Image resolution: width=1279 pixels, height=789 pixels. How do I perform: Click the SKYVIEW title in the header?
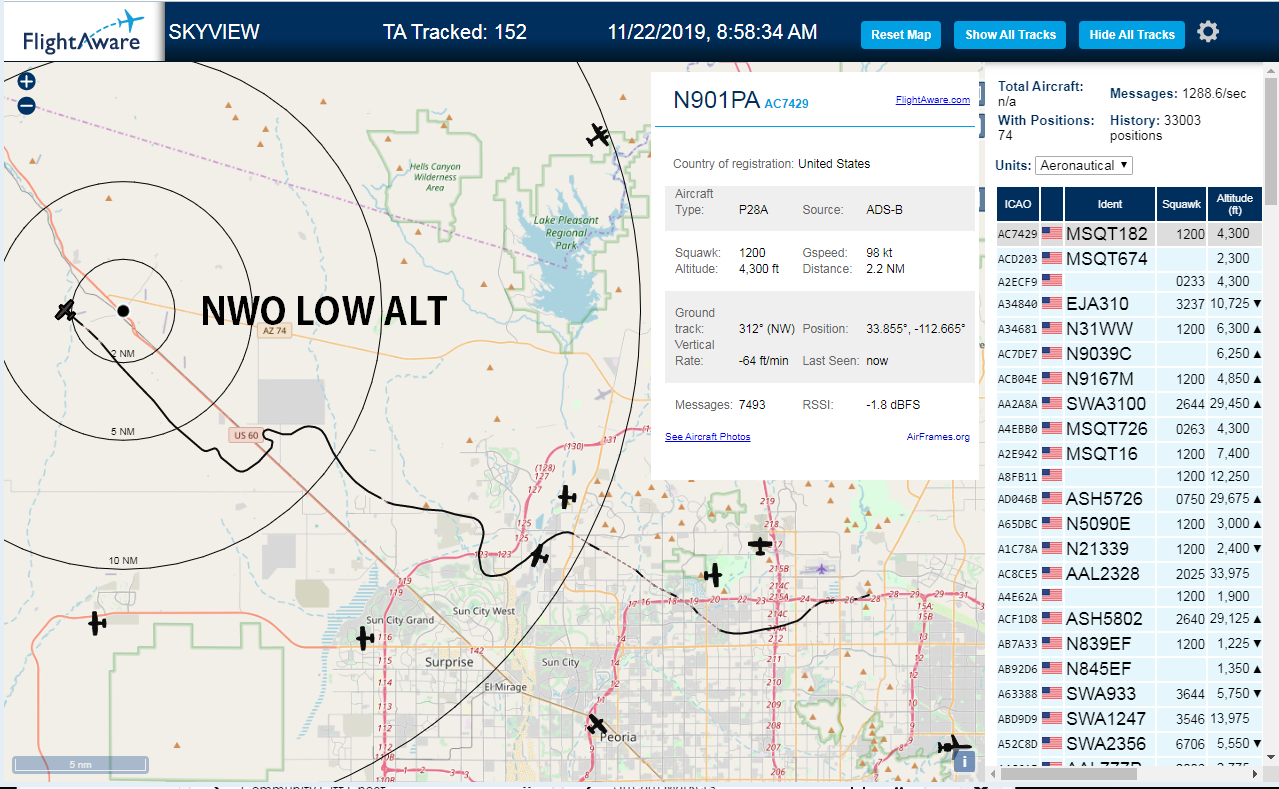[x=214, y=32]
